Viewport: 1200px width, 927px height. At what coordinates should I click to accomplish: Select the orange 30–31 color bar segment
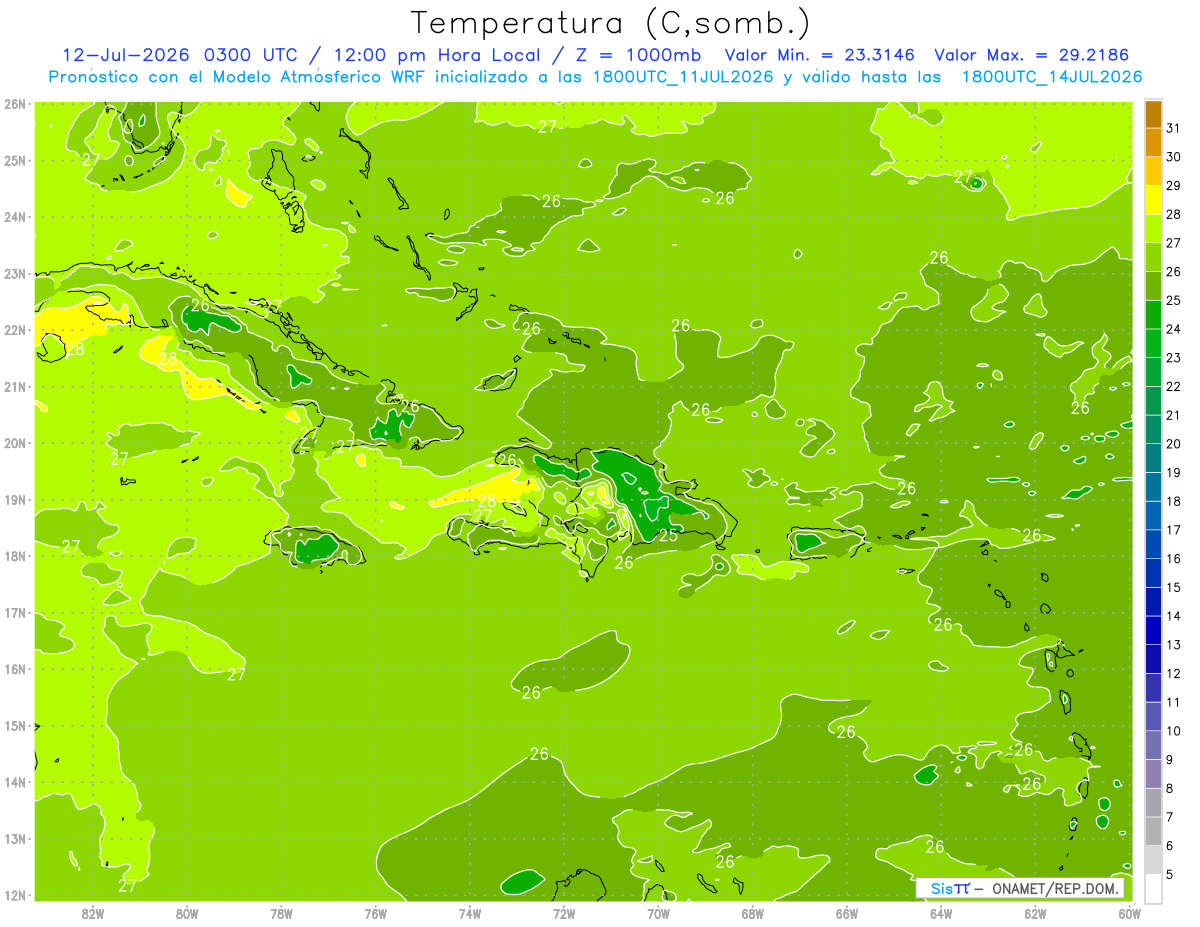point(1152,143)
